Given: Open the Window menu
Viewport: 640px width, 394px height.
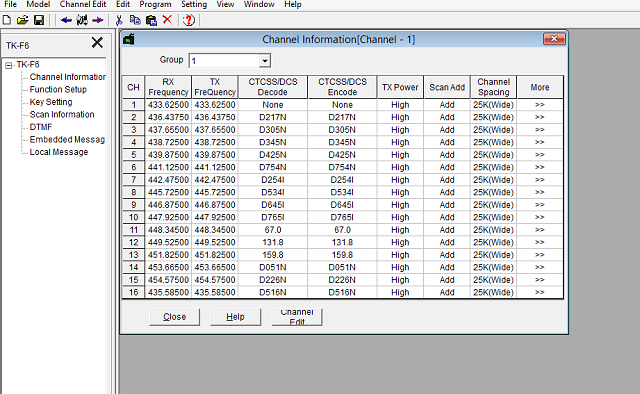Looking at the screenshot, I should (259, 4).
